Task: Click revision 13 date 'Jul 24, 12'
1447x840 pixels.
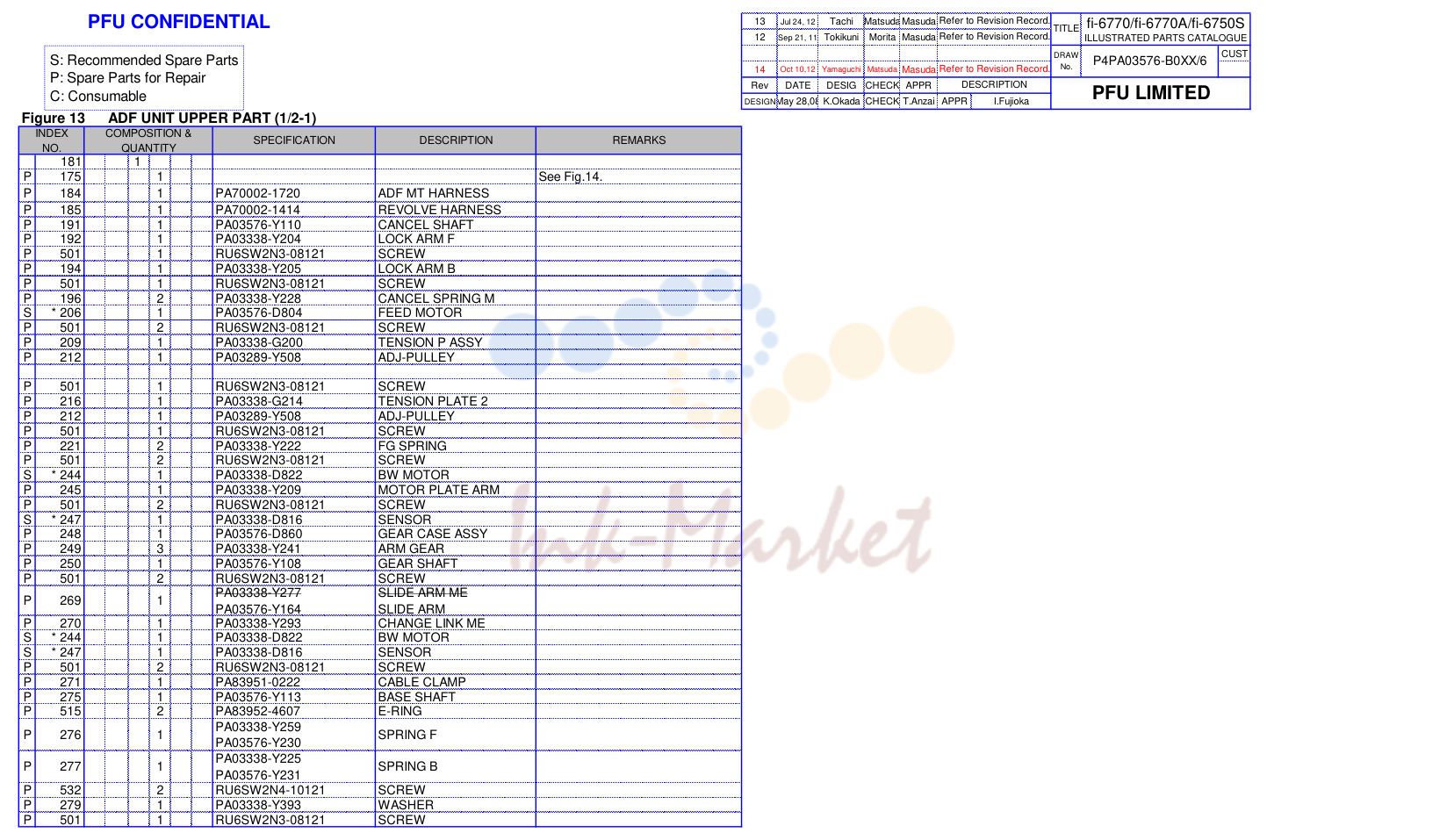Action: (x=797, y=22)
